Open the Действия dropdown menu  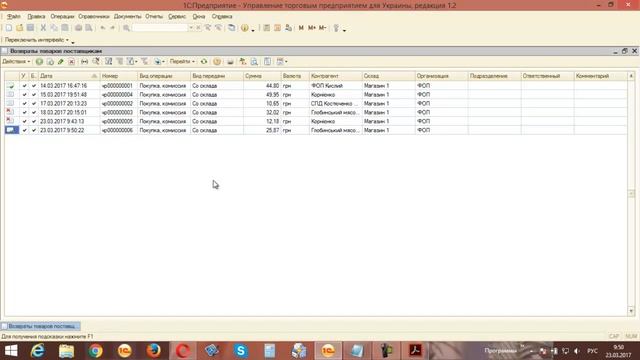click(x=16, y=62)
